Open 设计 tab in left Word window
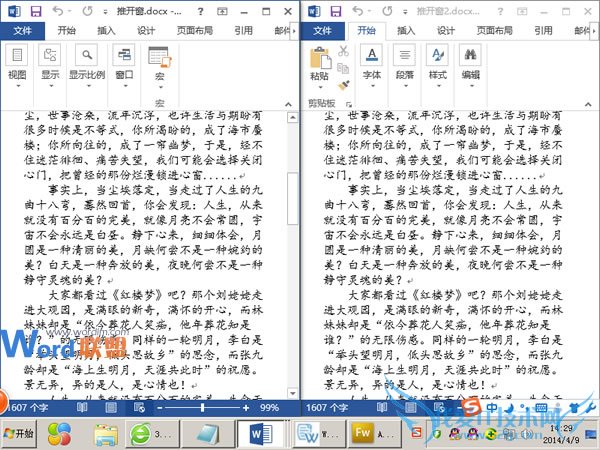Image resolution: width=600 pixels, height=450 pixels. click(146, 31)
